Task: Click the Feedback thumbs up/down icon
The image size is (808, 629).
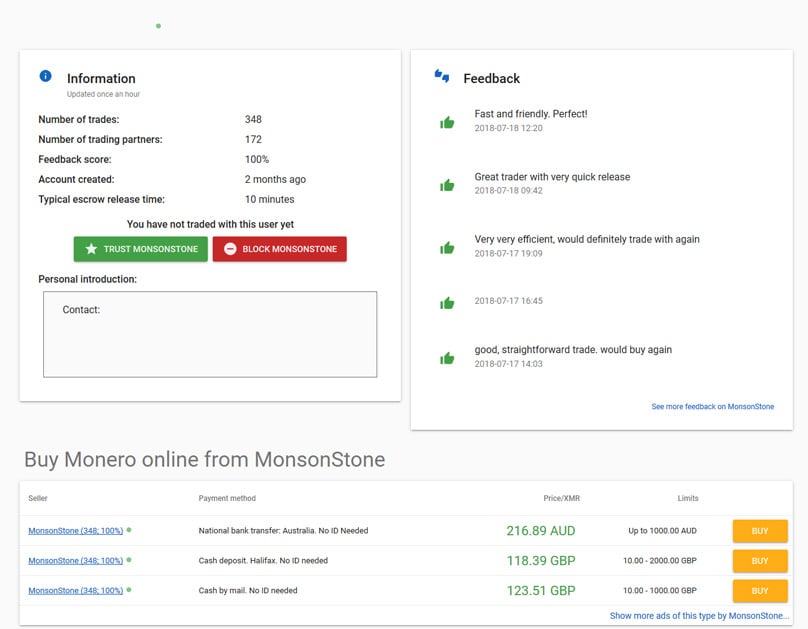Action: [x=442, y=76]
